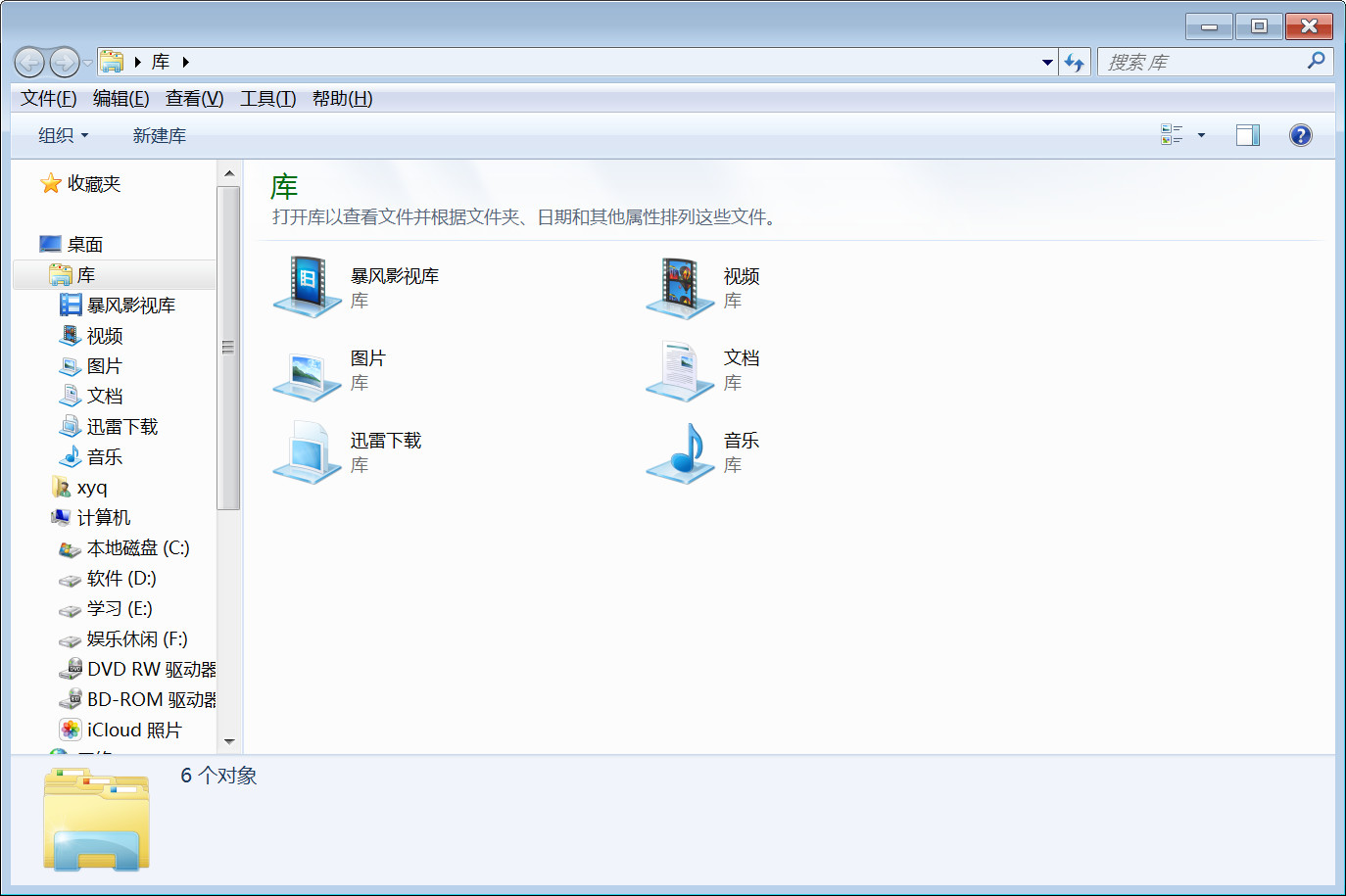Open 学习 (E:) drive in sidebar
Viewport: 1346px width, 896px height.
[x=106, y=609]
